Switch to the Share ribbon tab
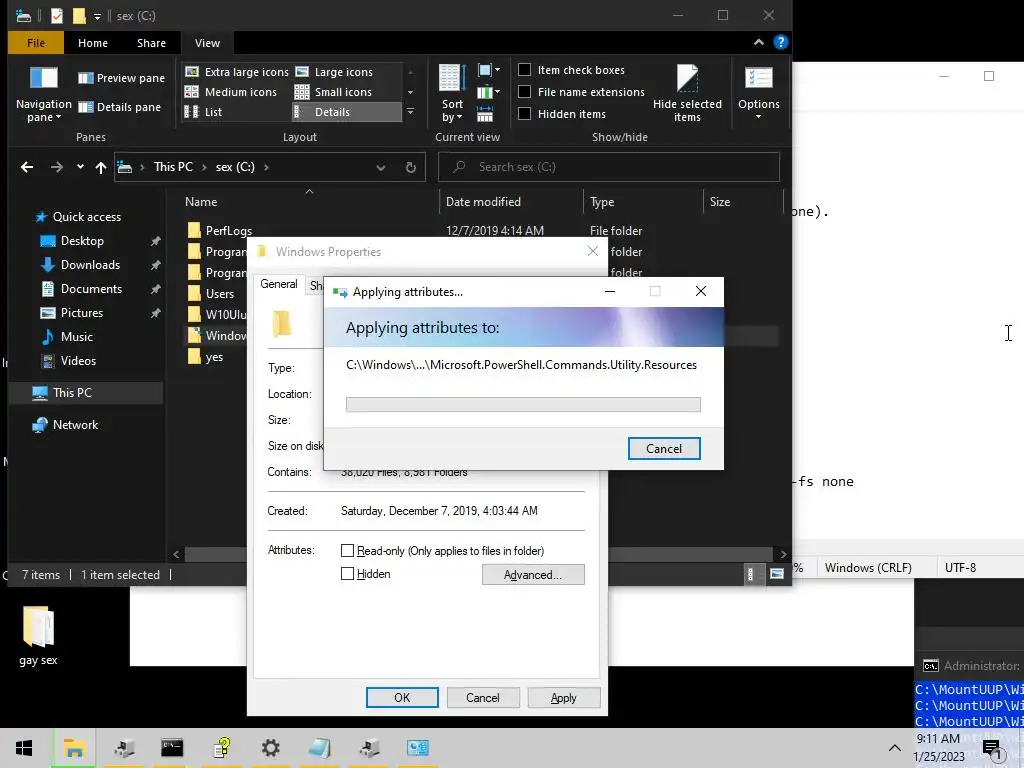The height and width of the screenshot is (768, 1024). pyautogui.click(x=152, y=43)
